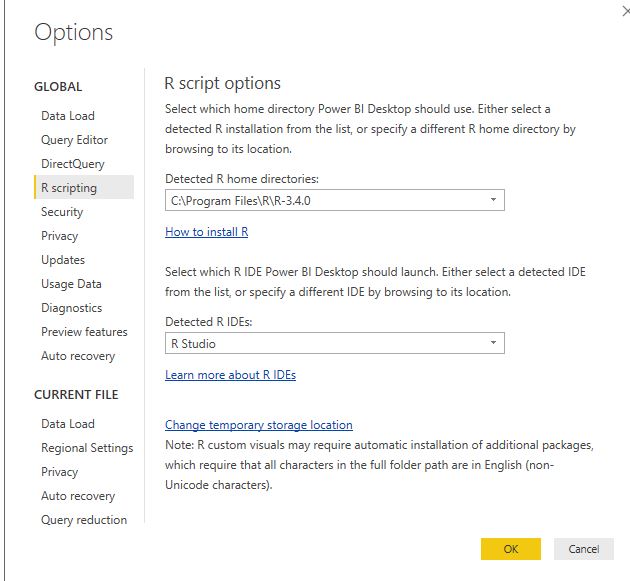Viewport: 630px width, 581px height.
Task: Open Current File Auto recovery settings
Action: 78,496
